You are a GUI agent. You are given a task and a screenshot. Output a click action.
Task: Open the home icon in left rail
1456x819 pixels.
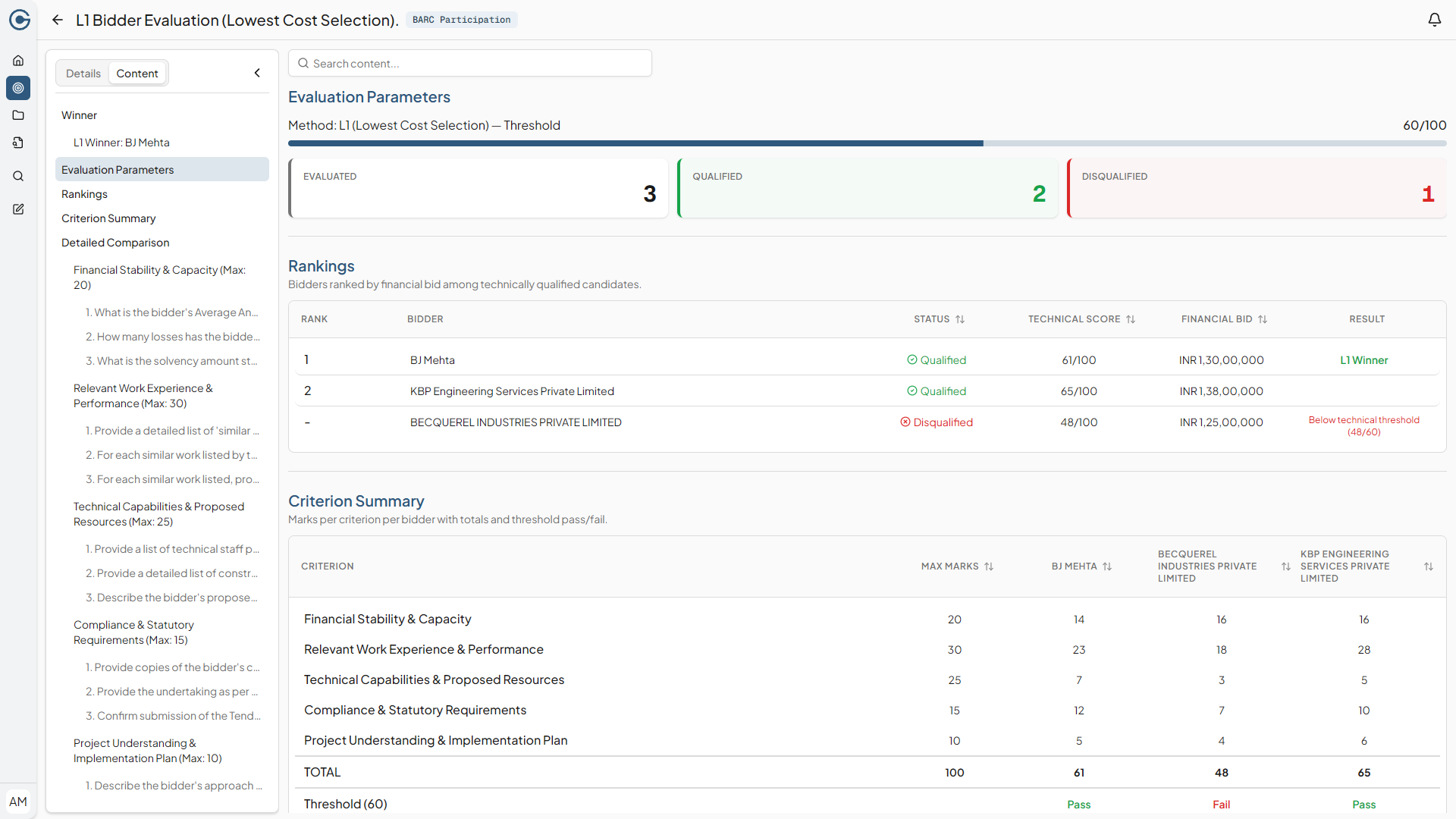18,61
